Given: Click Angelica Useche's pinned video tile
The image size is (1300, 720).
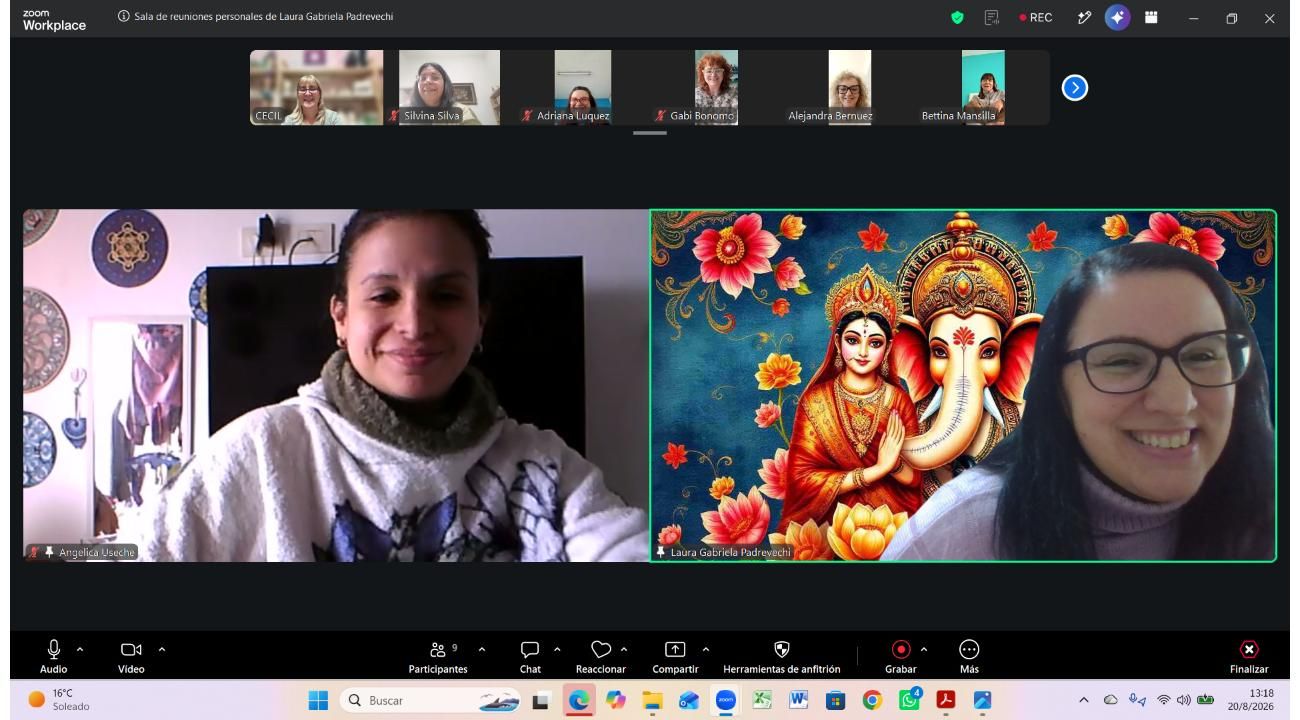Looking at the screenshot, I should pyautogui.click(x=336, y=385).
